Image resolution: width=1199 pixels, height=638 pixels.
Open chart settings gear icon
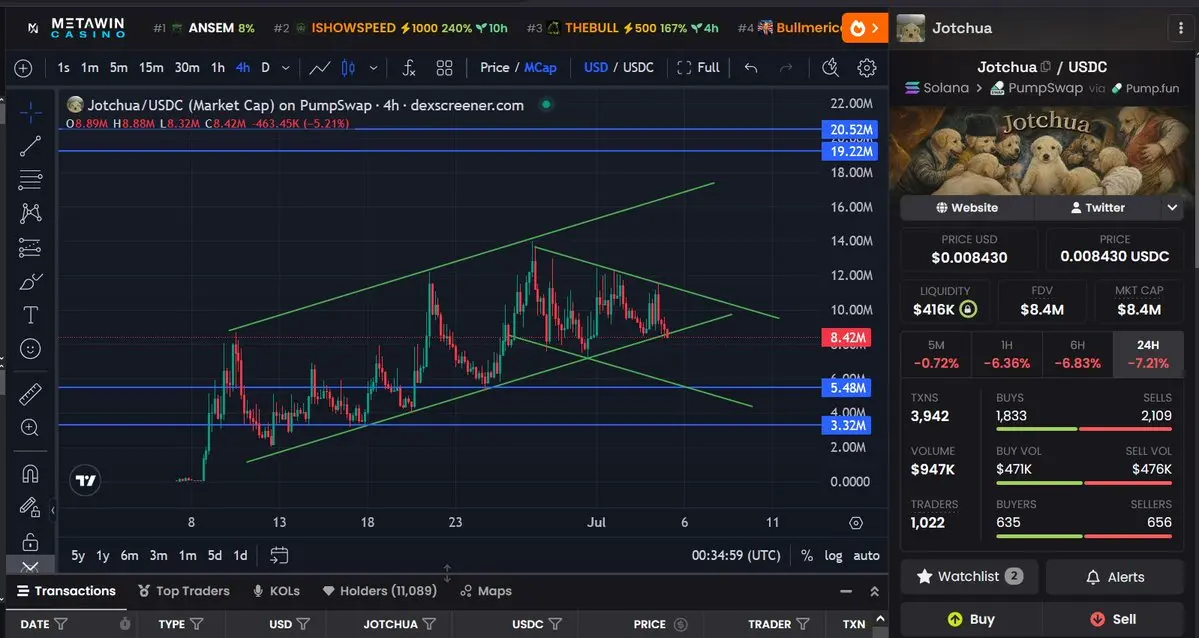[x=866, y=67]
